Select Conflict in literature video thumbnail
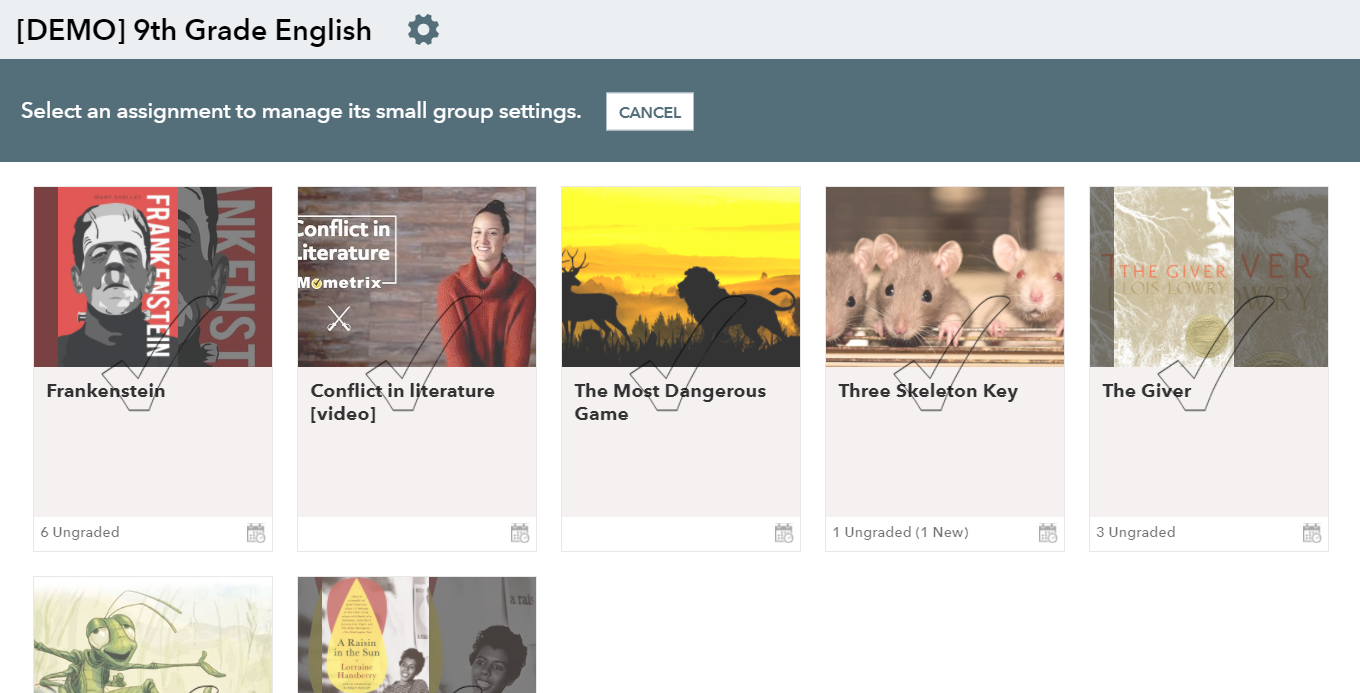The width and height of the screenshot is (1360, 693). (x=417, y=277)
